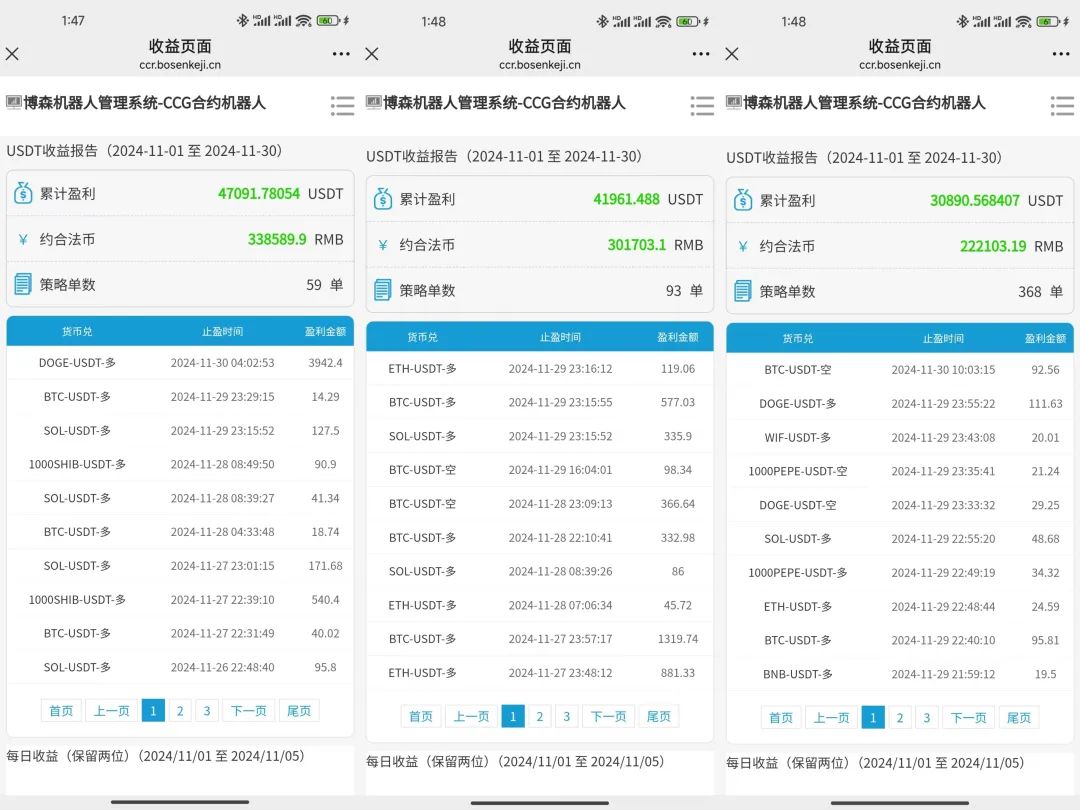Select page 2 in middle phone pagination
The height and width of the screenshot is (810, 1080).
[x=539, y=716]
